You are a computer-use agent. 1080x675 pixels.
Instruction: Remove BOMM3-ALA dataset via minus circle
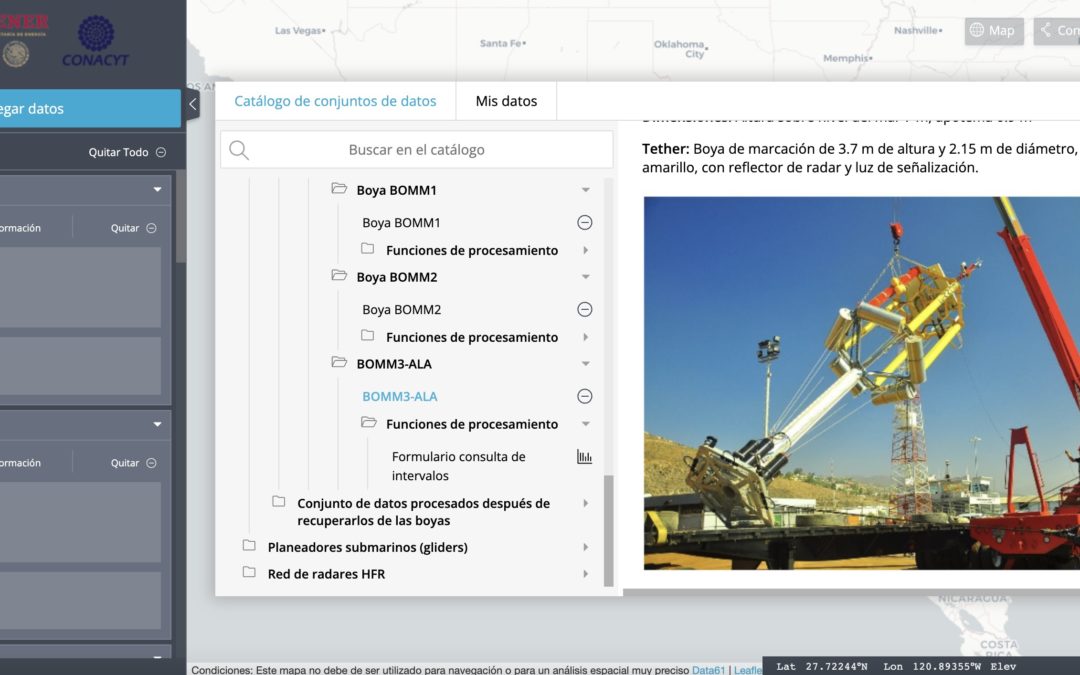click(584, 396)
